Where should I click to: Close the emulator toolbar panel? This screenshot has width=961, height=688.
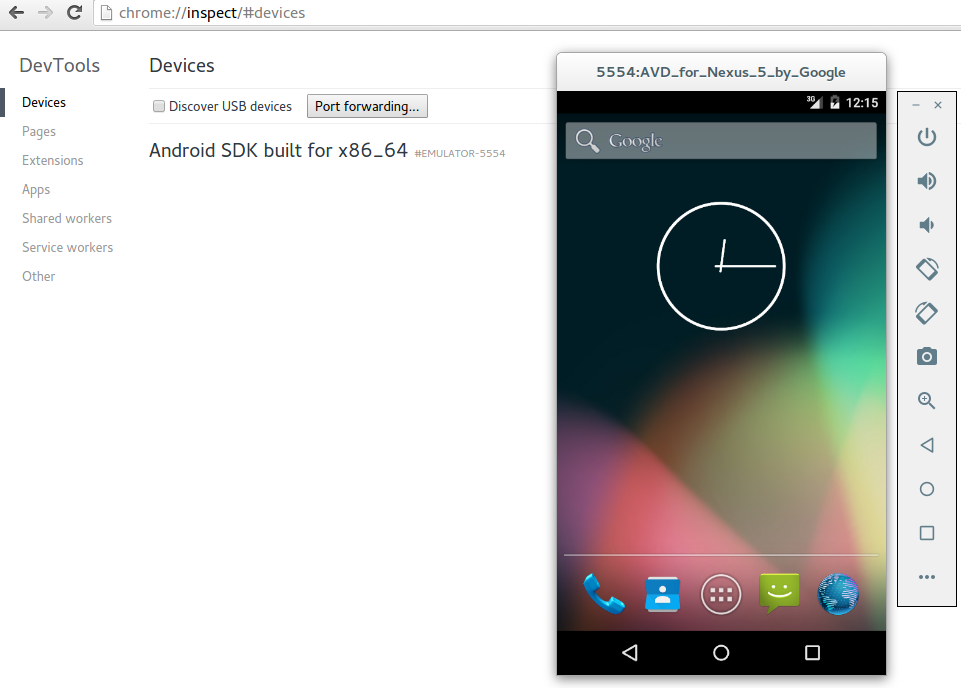pos(938,105)
